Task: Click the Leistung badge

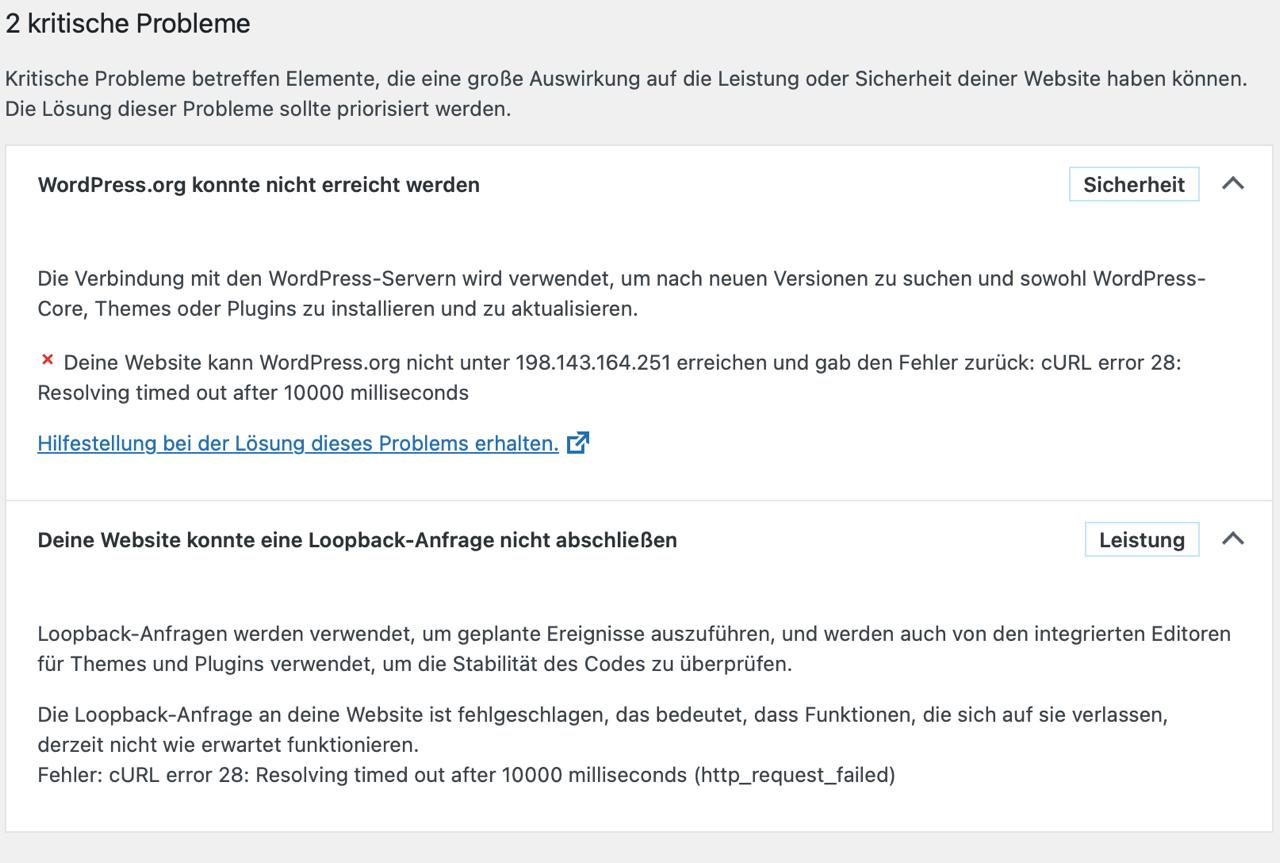Action: coord(1141,540)
